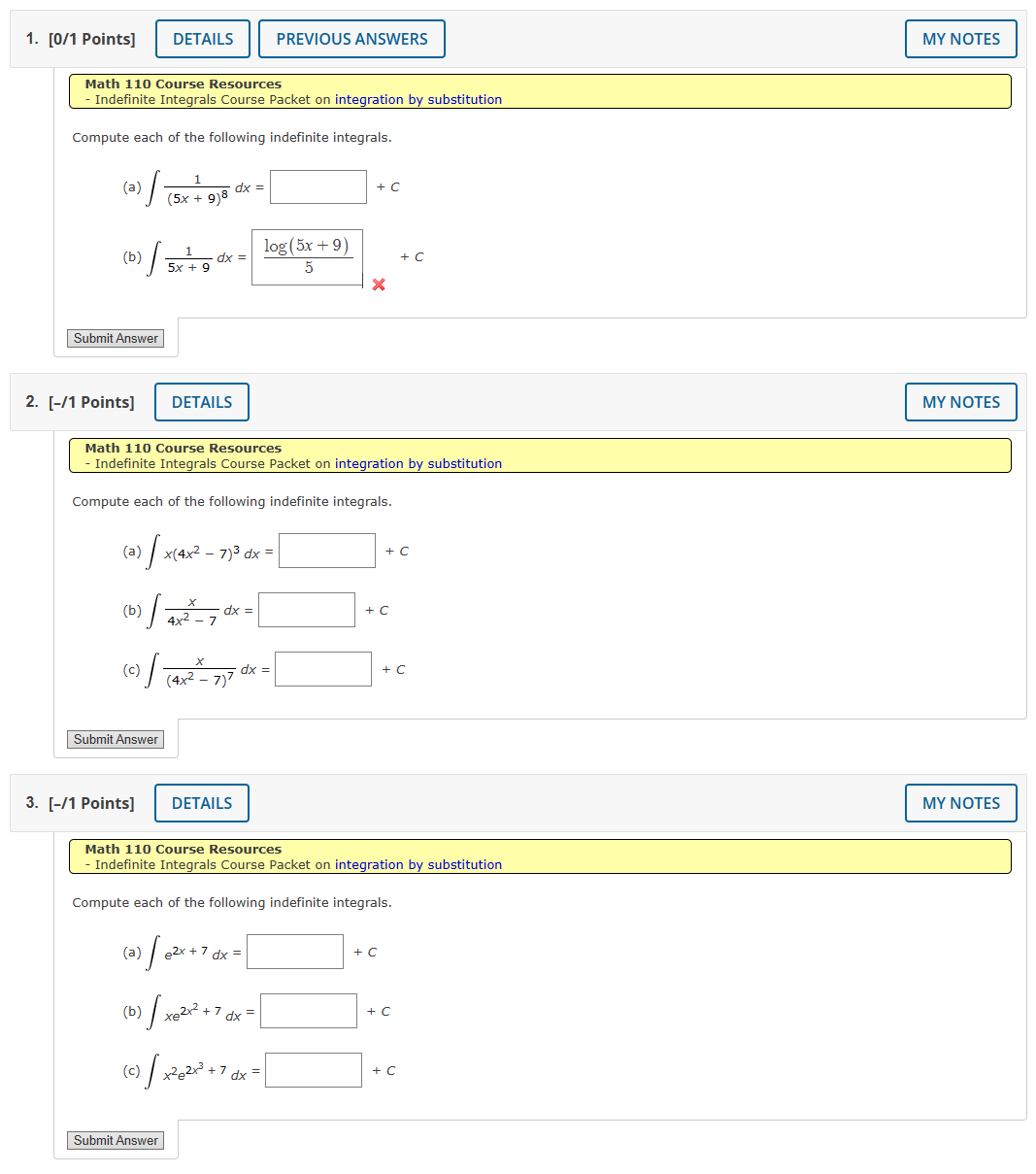Select the answer box for problem 1 part (a)
Screen dimensions: 1036x1174
317,186
